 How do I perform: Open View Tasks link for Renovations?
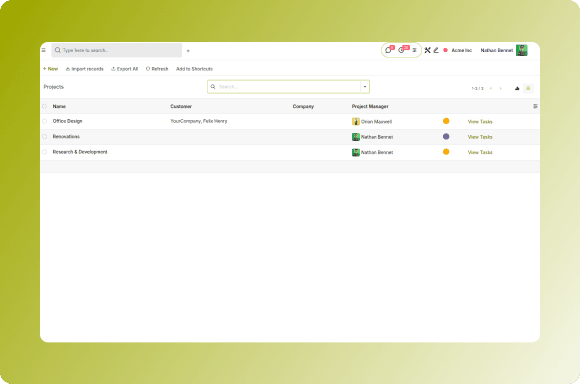coord(480,137)
